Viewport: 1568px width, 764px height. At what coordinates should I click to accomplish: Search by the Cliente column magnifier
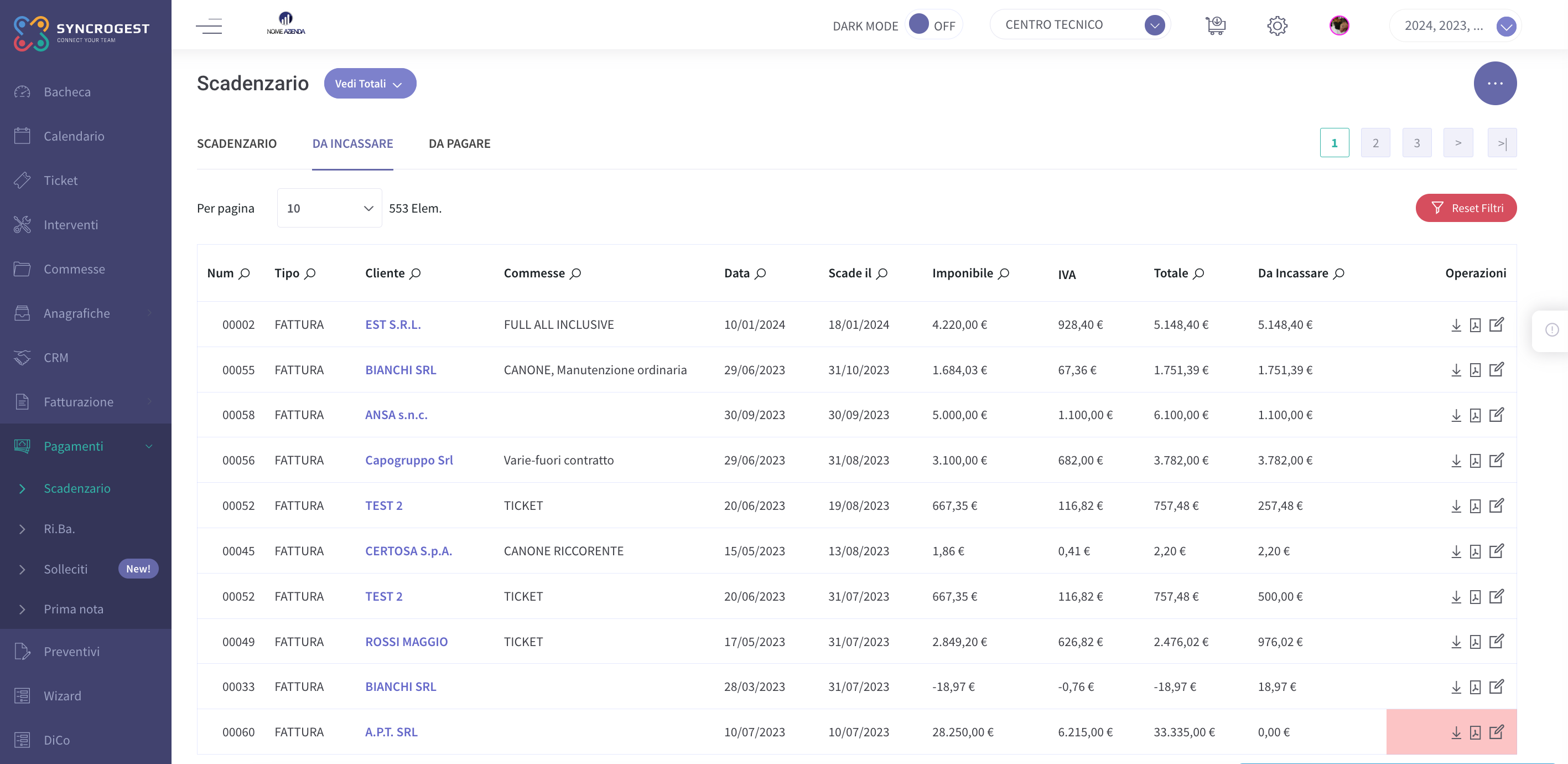pos(415,273)
